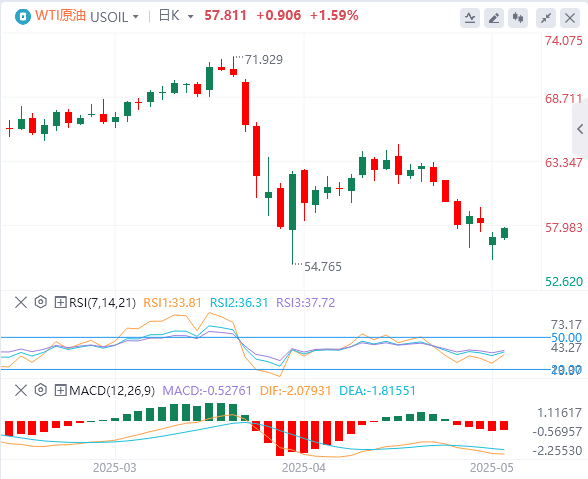Screen dimensions: 588x479
Task: Select the pencil drawing tool icon
Action: [x=494, y=18]
